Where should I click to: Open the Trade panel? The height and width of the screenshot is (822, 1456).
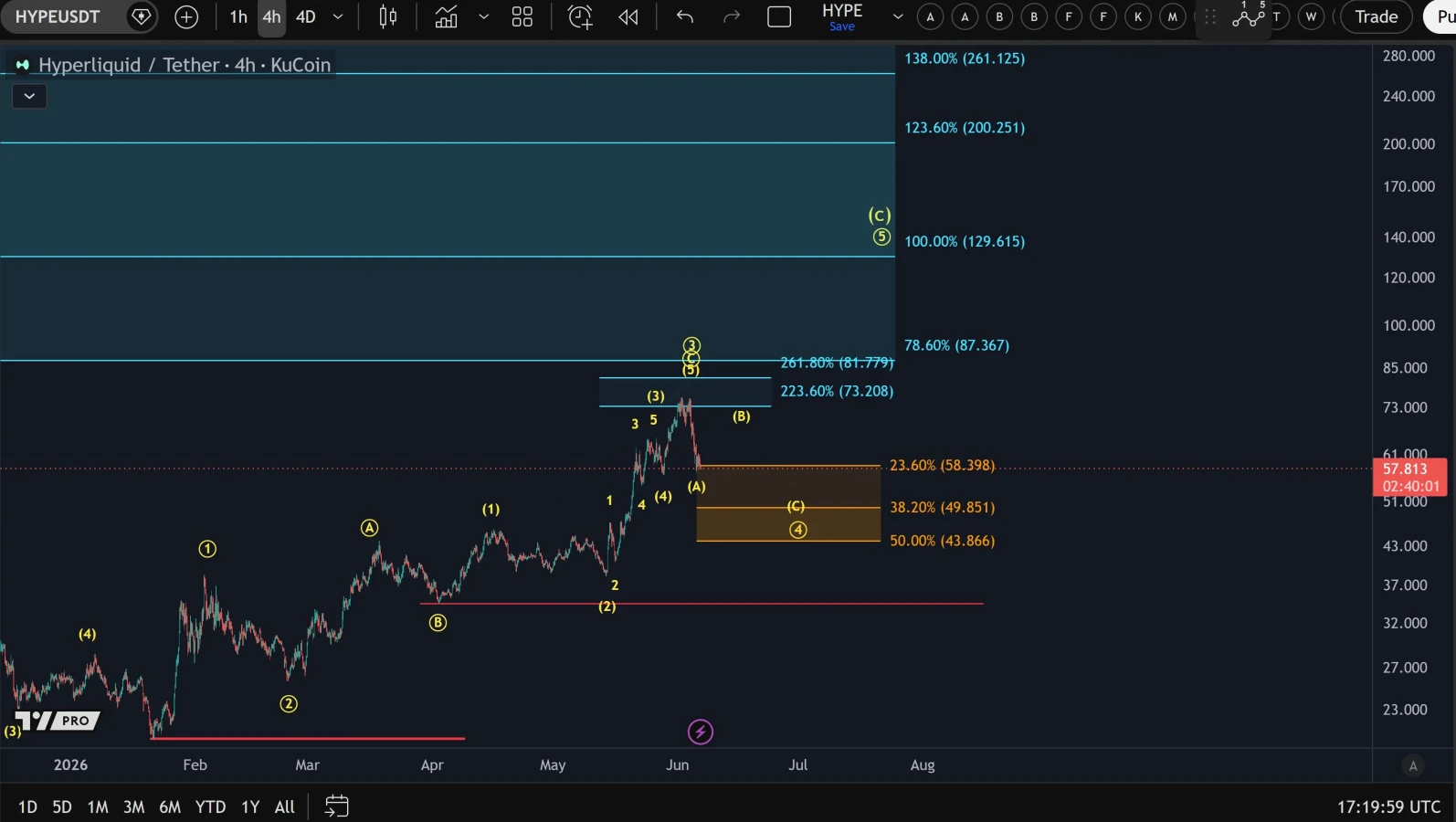tap(1377, 16)
